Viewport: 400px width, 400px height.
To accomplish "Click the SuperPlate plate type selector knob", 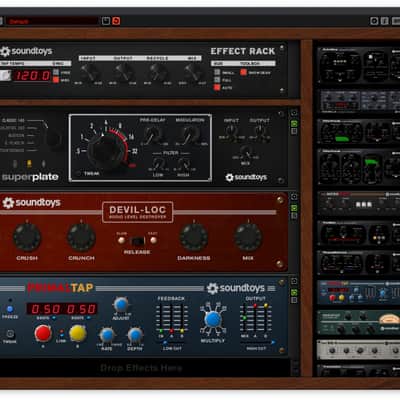I will pos(53,139).
